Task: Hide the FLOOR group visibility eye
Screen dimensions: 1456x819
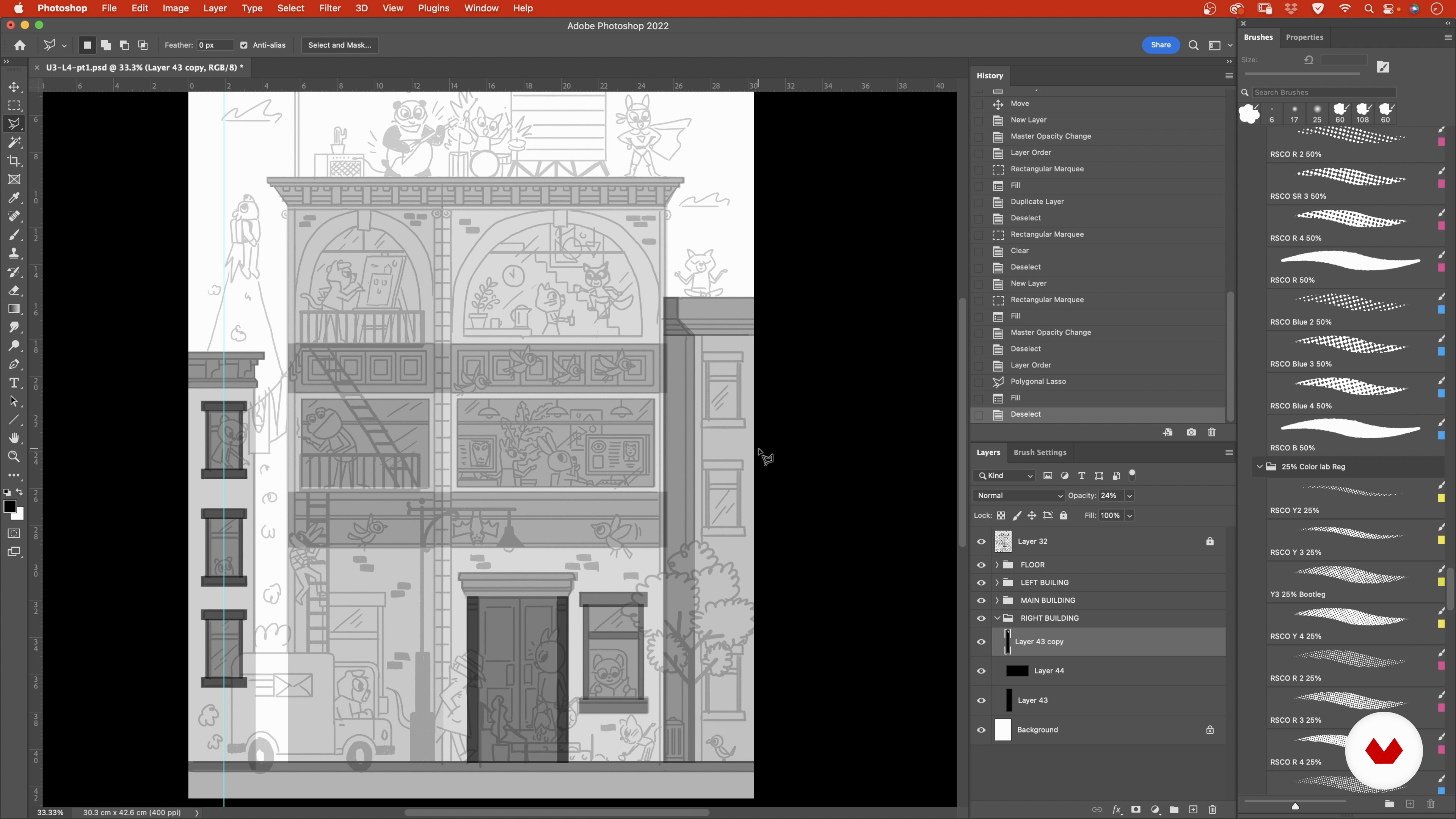Action: [x=981, y=565]
